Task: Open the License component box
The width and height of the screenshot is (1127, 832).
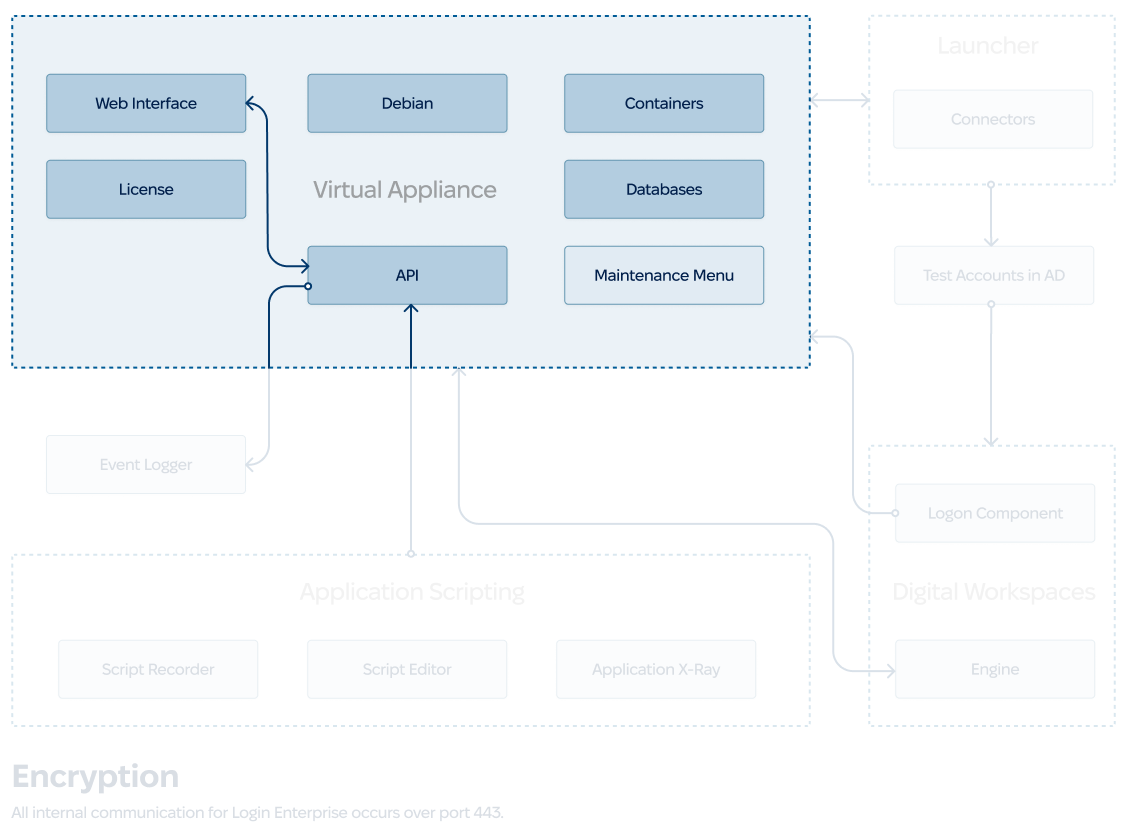Action: 146,189
